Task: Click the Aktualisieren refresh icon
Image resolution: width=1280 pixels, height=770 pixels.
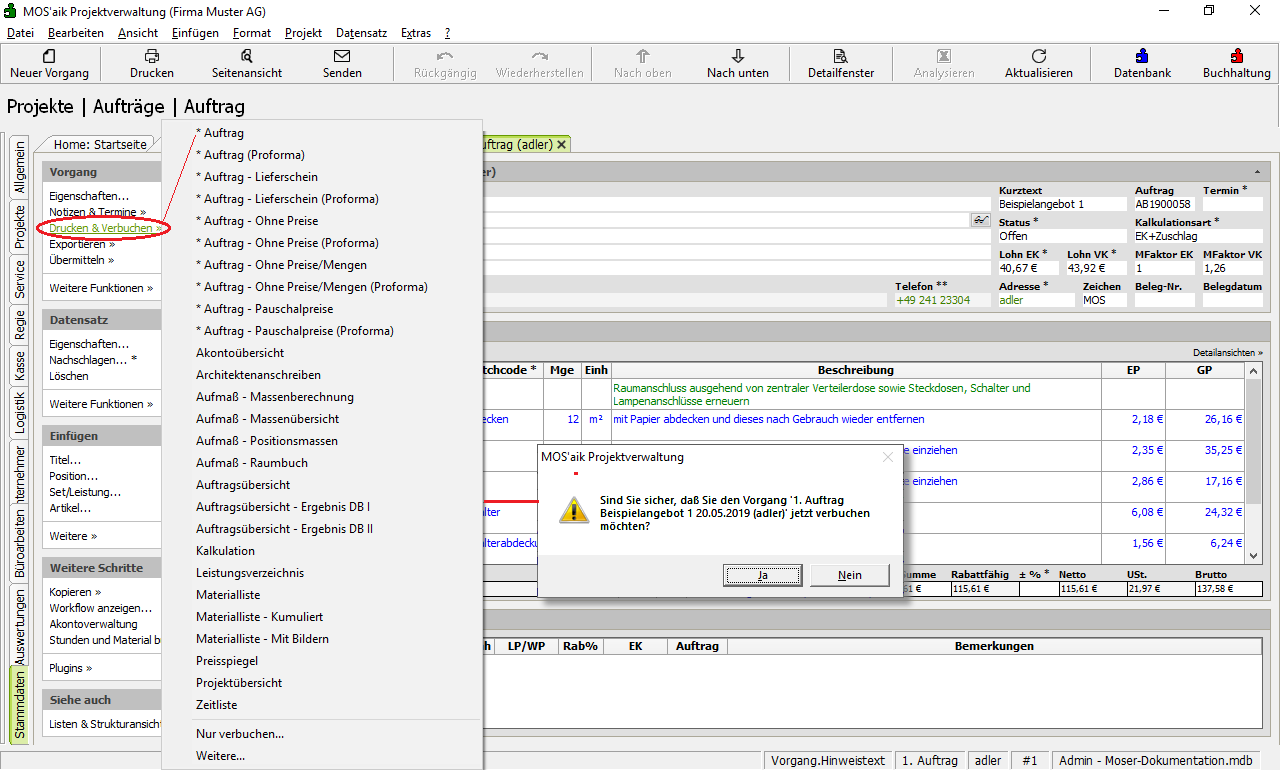Action: click(x=1038, y=57)
